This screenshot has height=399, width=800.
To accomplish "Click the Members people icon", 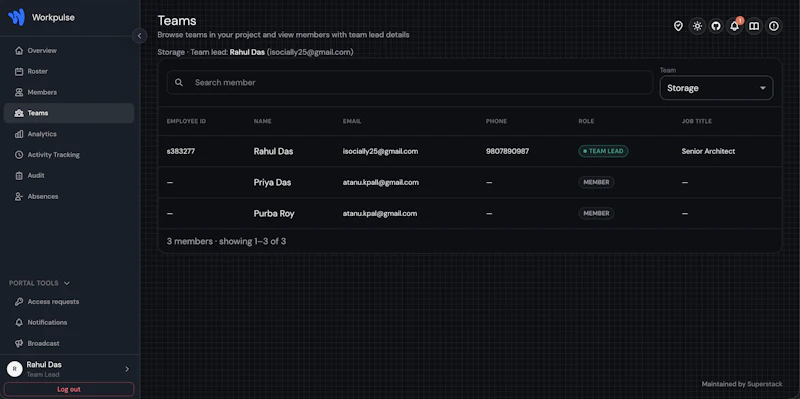I will tap(19, 92).
